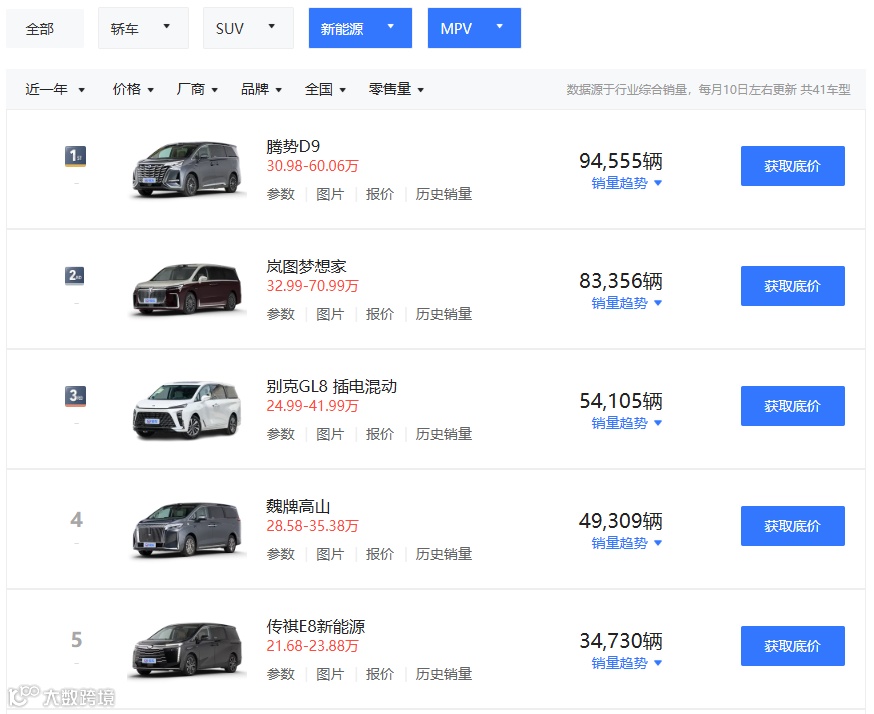Open the 轿车 category dropdown
The image size is (874, 714).
click(x=143, y=28)
